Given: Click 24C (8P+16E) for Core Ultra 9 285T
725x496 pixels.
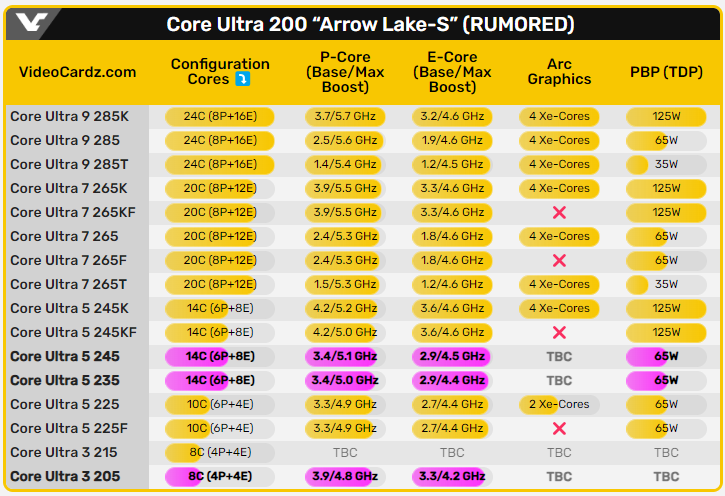Looking at the screenshot, I should point(220,165).
